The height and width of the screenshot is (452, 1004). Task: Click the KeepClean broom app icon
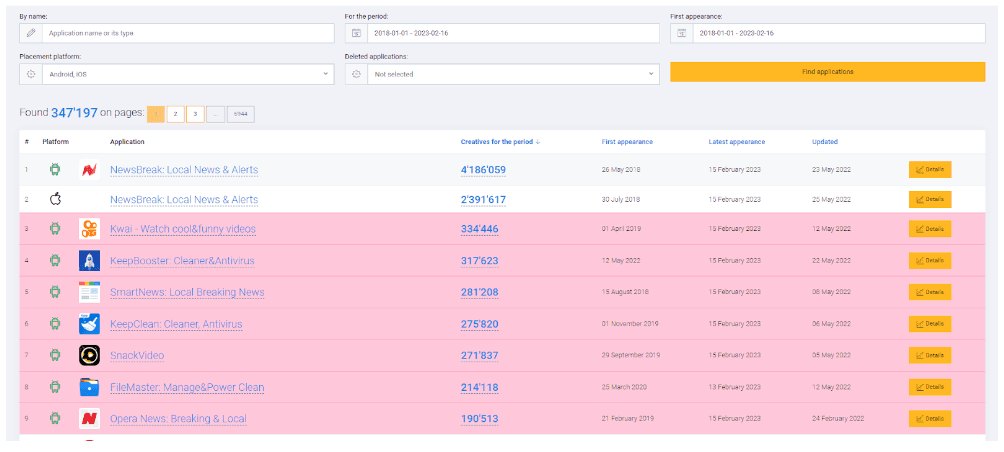click(x=89, y=324)
